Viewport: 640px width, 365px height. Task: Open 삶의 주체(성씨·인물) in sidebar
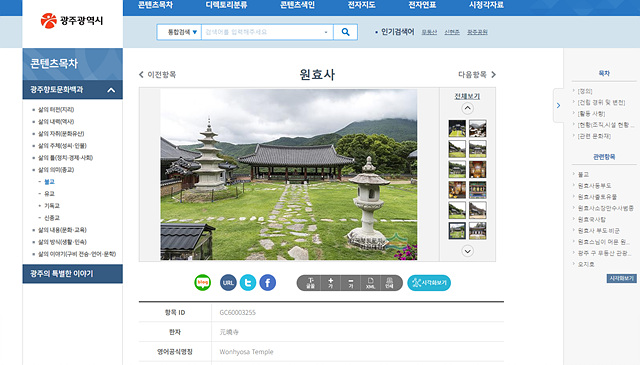tap(62, 146)
